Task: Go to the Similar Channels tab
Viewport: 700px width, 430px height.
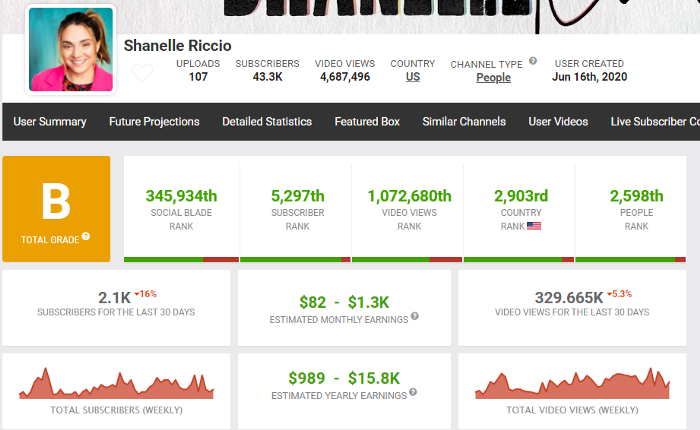Action: tap(464, 122)
